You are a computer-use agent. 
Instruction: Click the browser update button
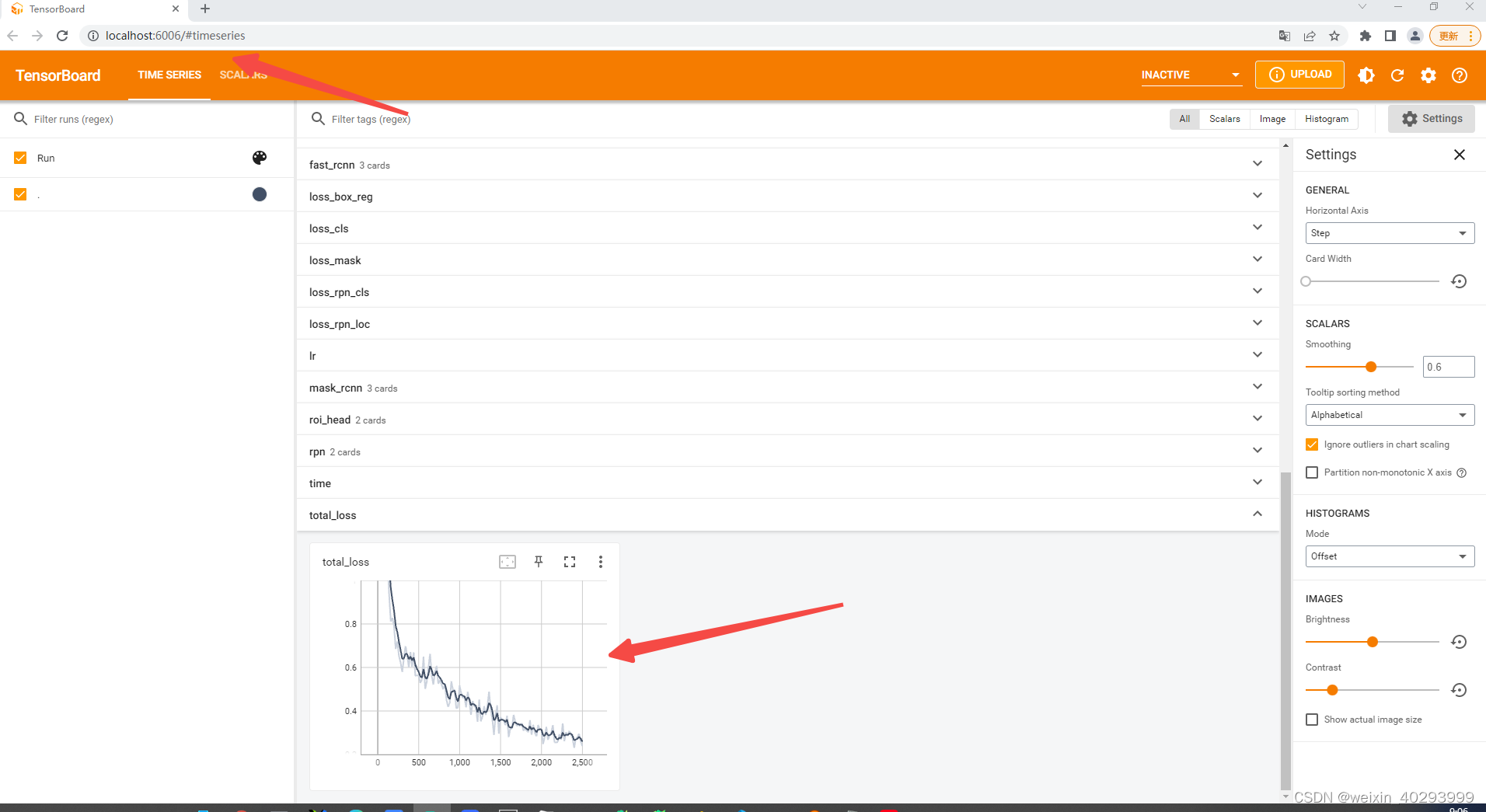pos(1455,36)
